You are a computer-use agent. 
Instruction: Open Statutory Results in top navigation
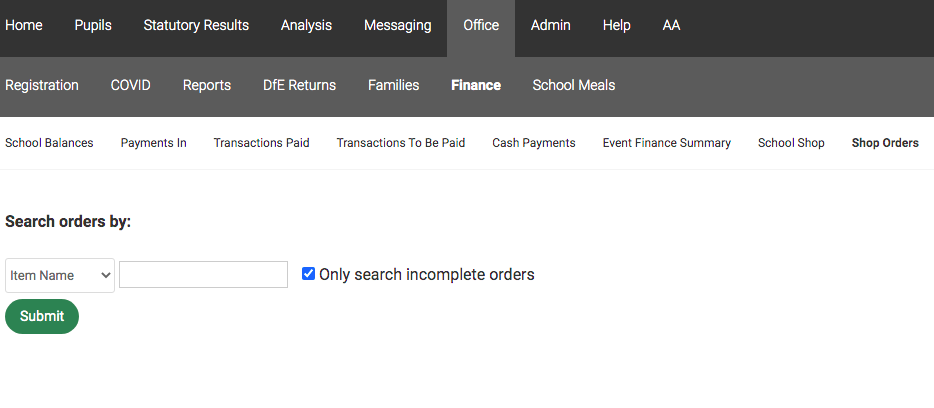[196, 25]
